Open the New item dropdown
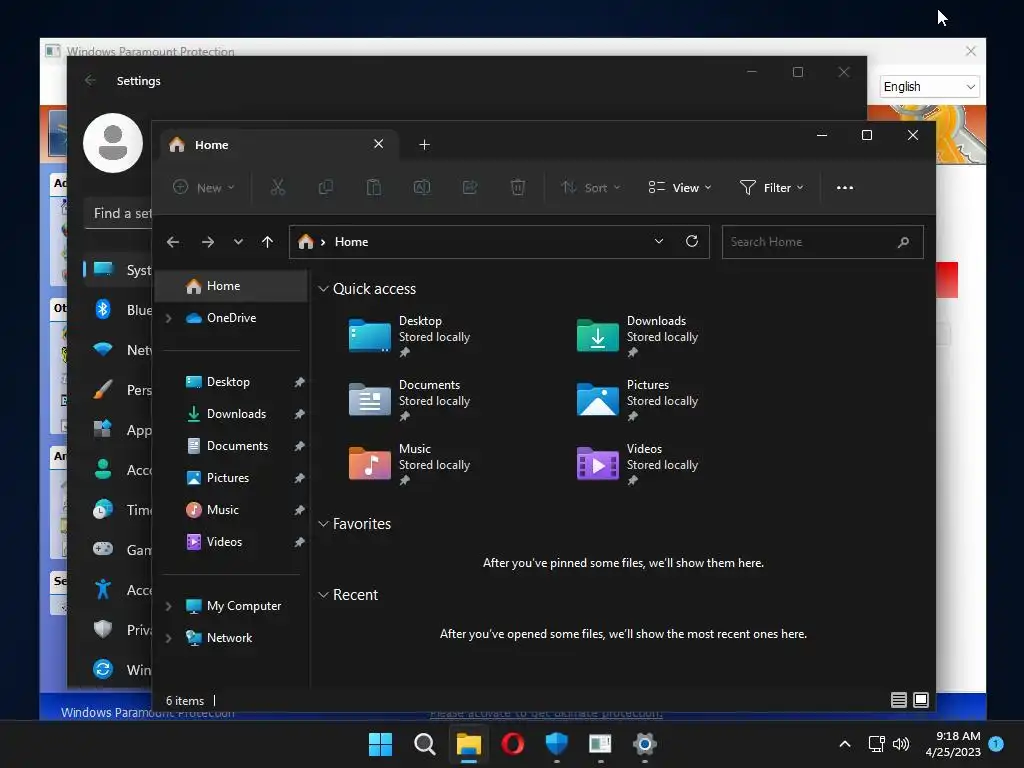The image size is (1024, 768). point(204,187)
